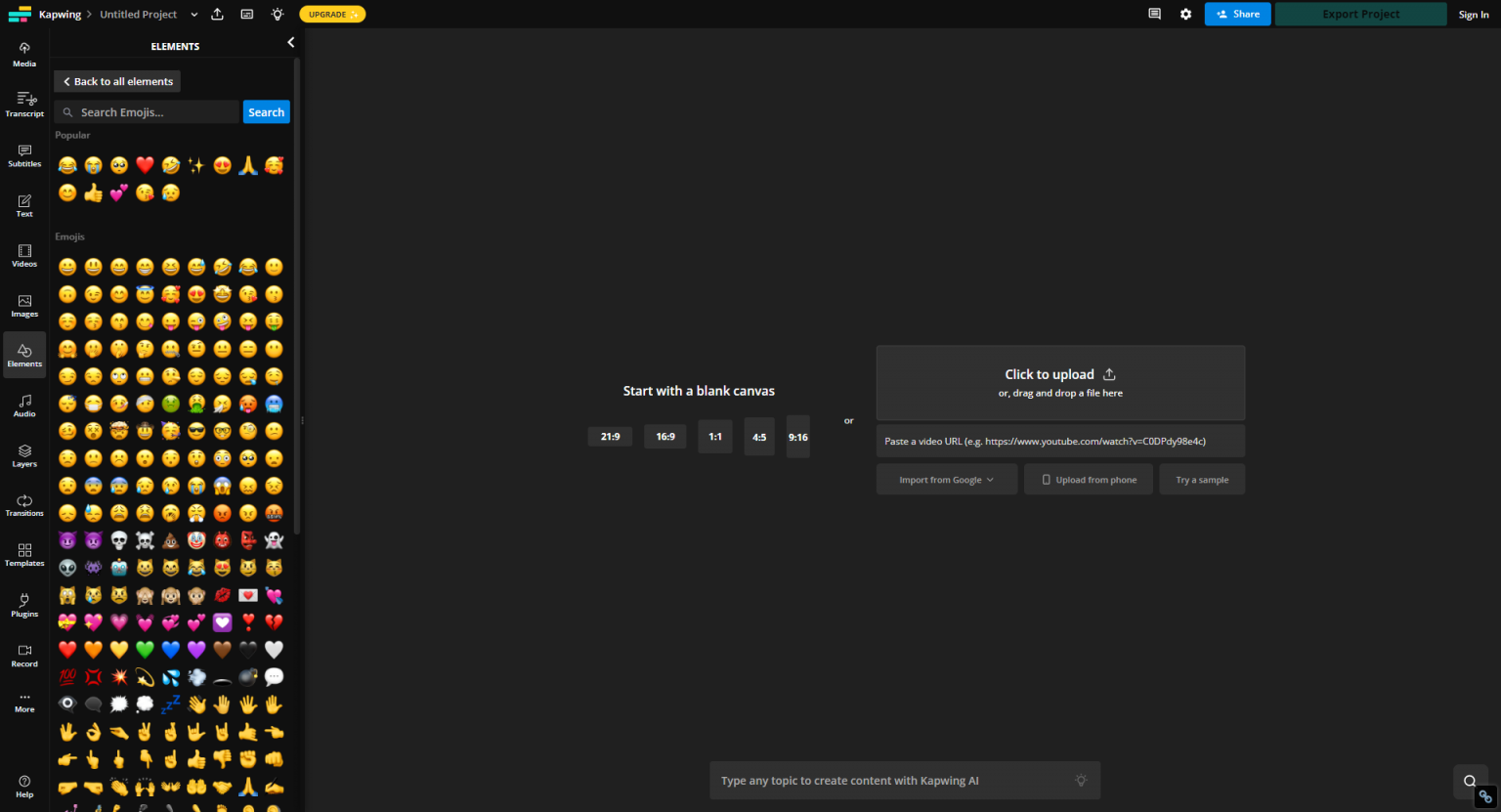Open the Templates tab

pyautogui.click(x=24, y=555)
